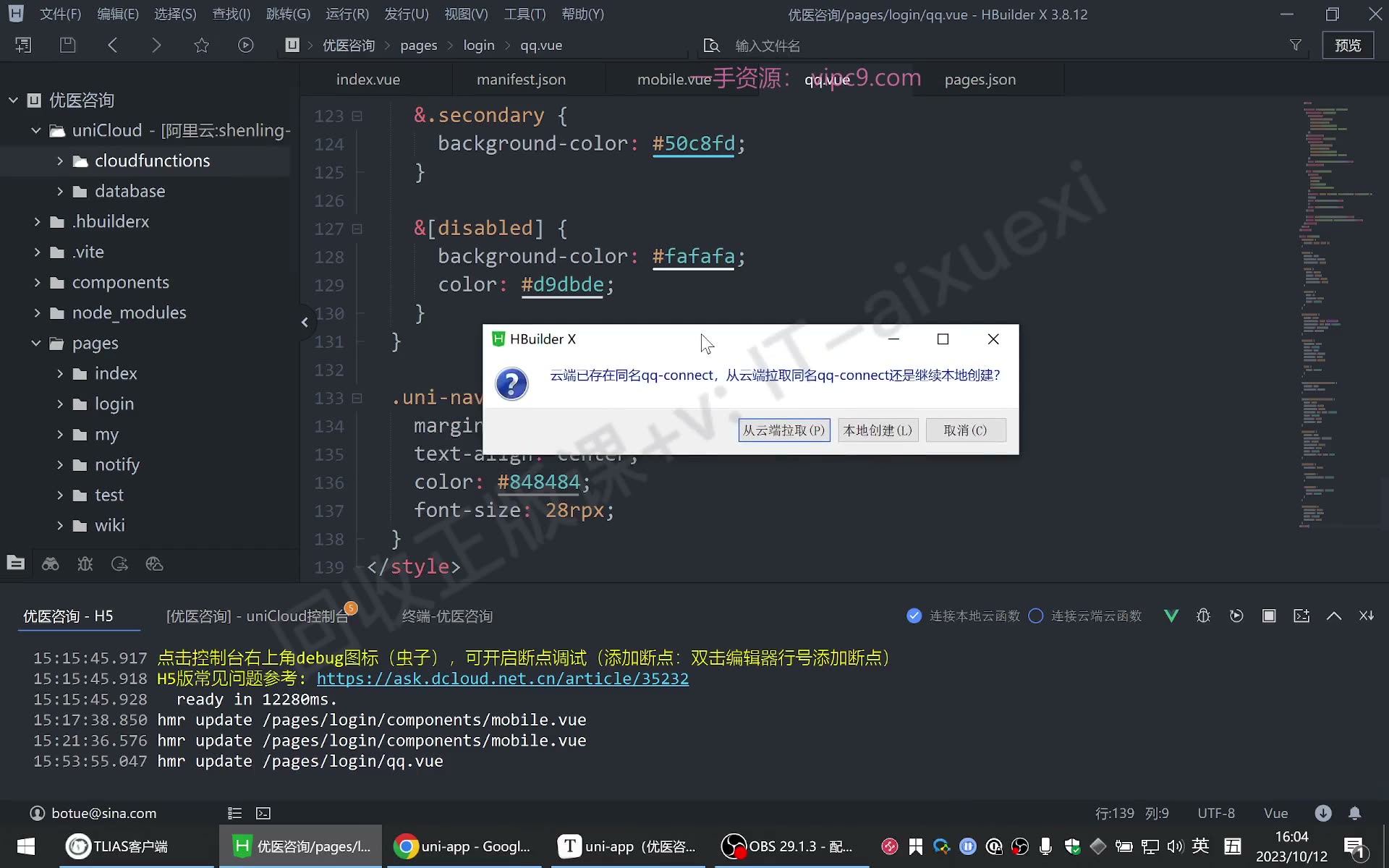Image resolution: width=1389 pixels, height=868 pixels.
Task: Open the filter funnel icon
Action: coord(1296,45)
